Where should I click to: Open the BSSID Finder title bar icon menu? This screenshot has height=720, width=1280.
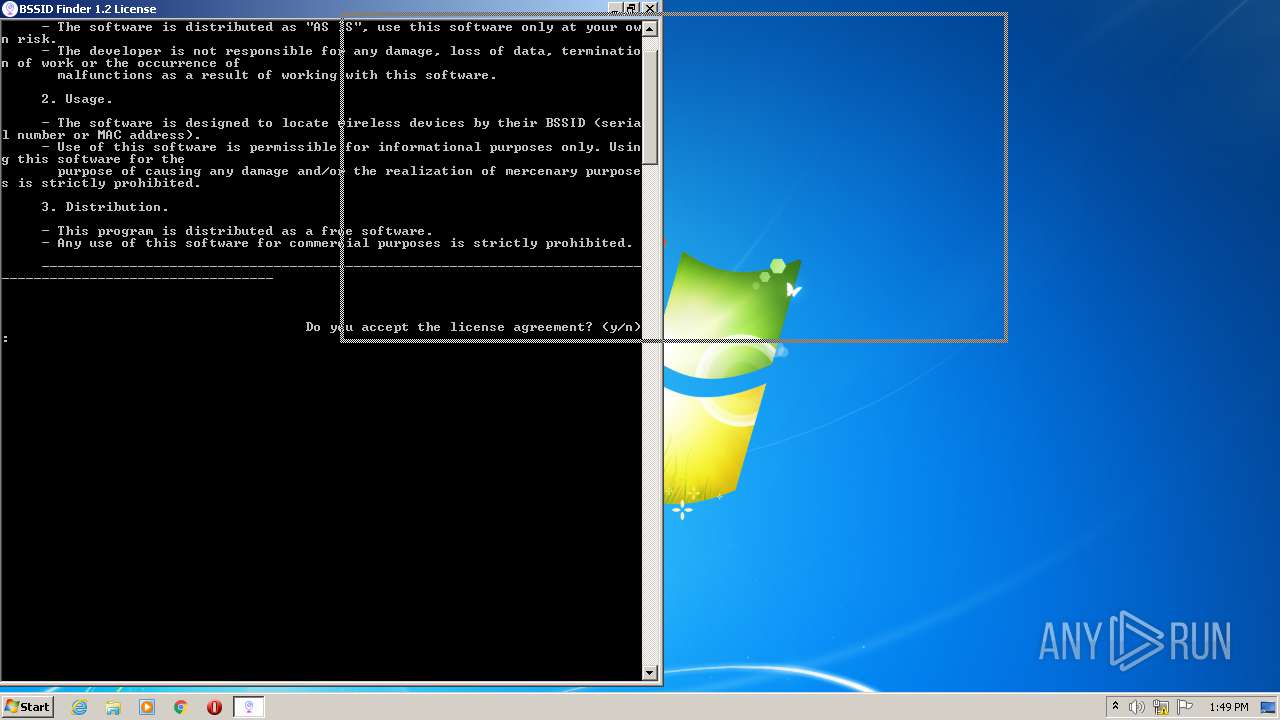[x=10, y=9]
